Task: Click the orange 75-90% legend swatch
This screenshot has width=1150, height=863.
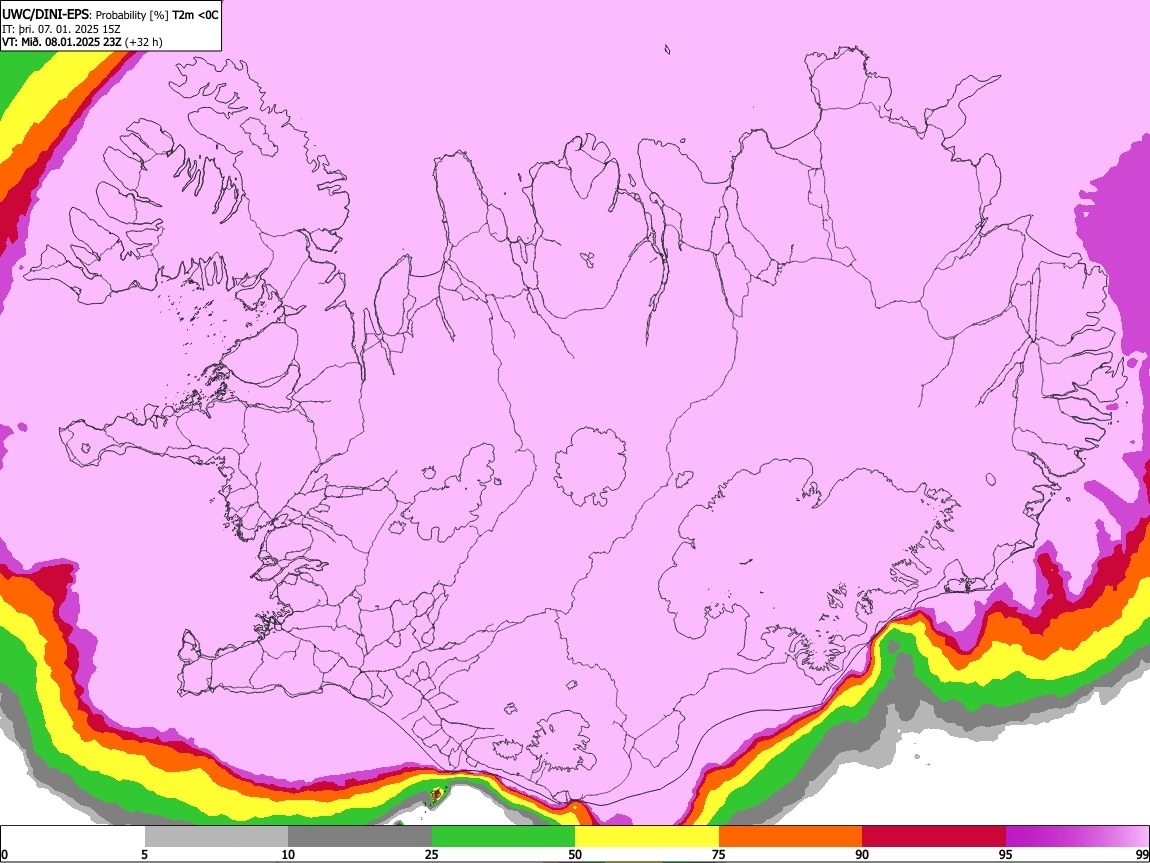Action: 790,837
